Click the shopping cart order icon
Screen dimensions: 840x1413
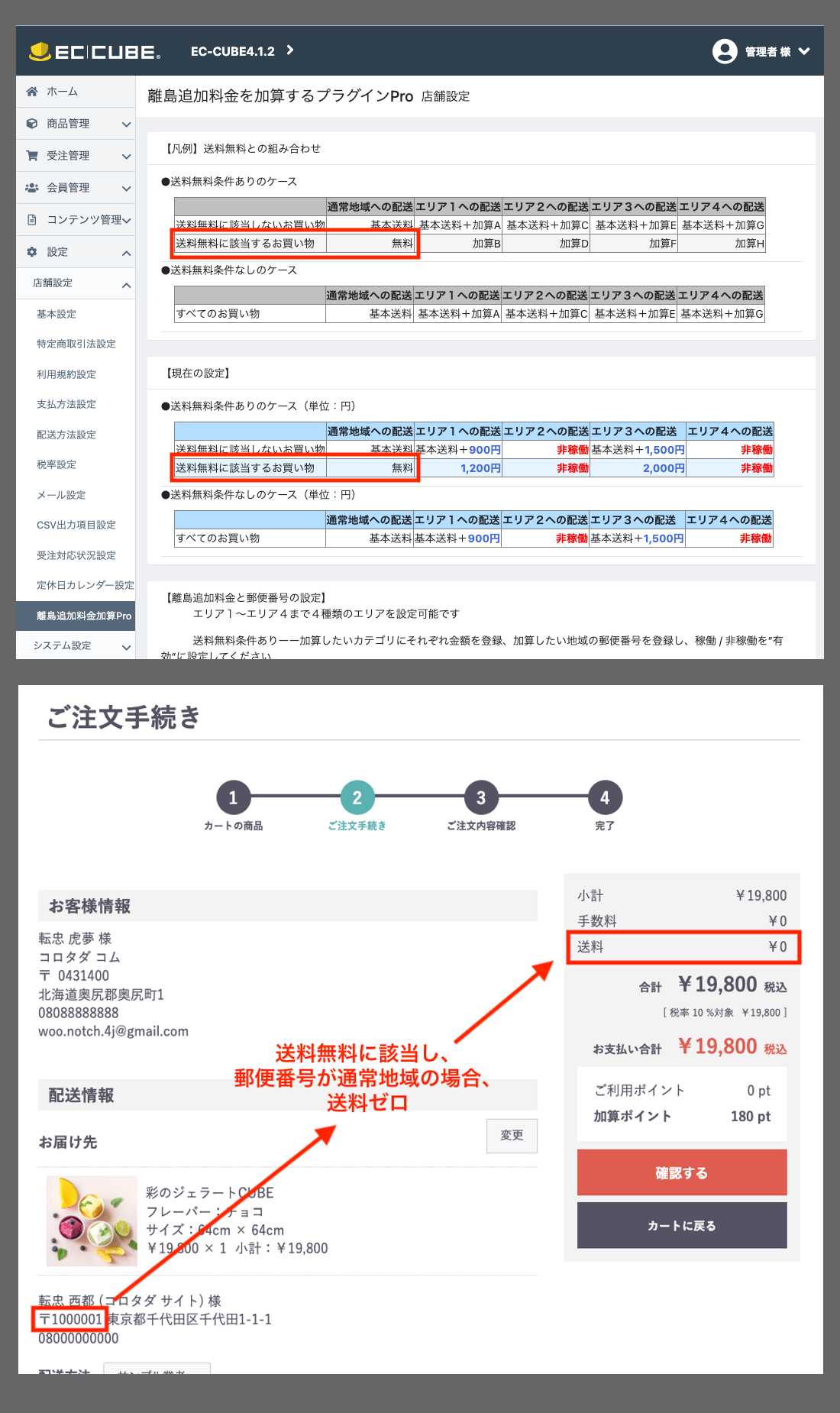pos(32,156)
